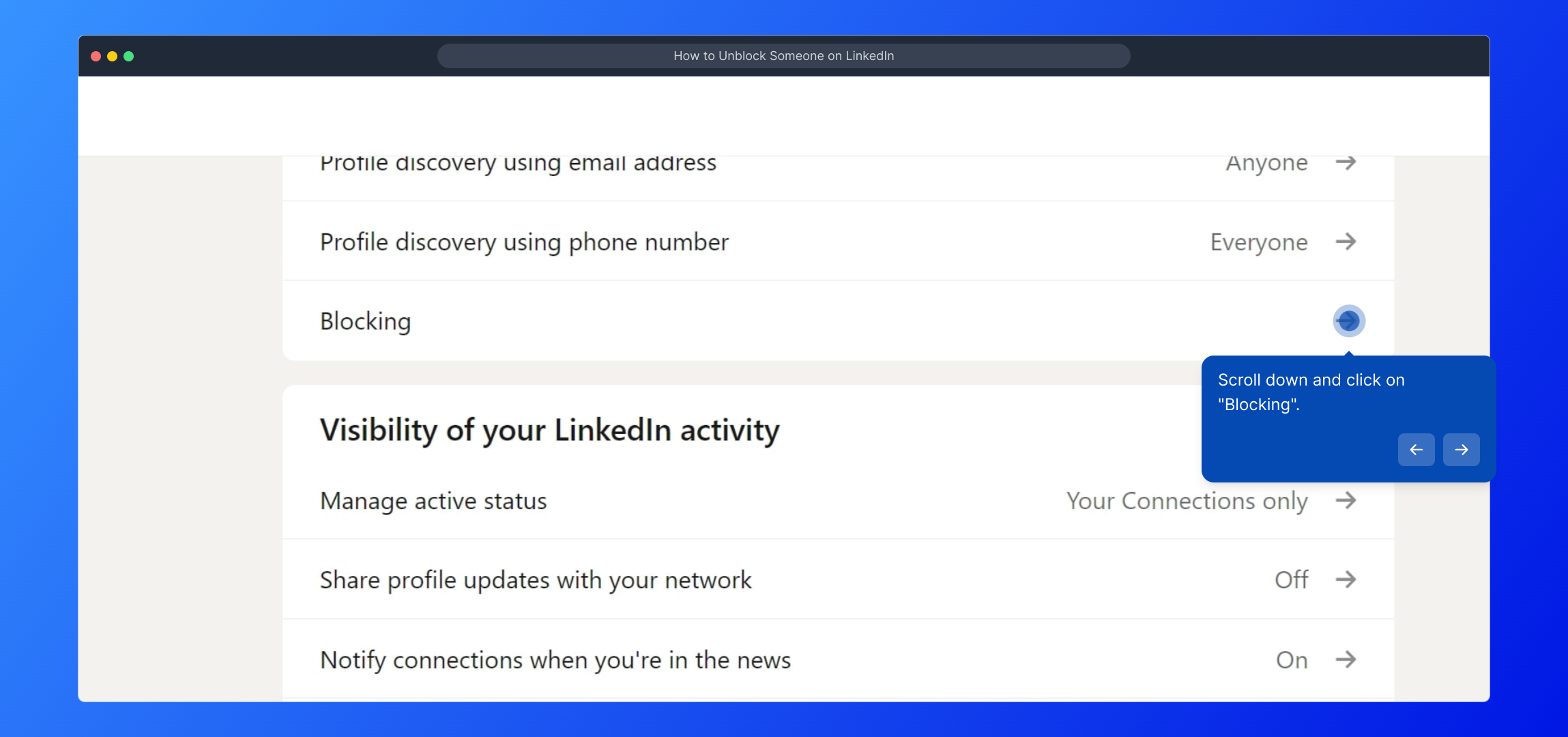Click arrow beside Your Connections only
The width and height of the screenshot is (1568, 737).
pos(1346,501)
